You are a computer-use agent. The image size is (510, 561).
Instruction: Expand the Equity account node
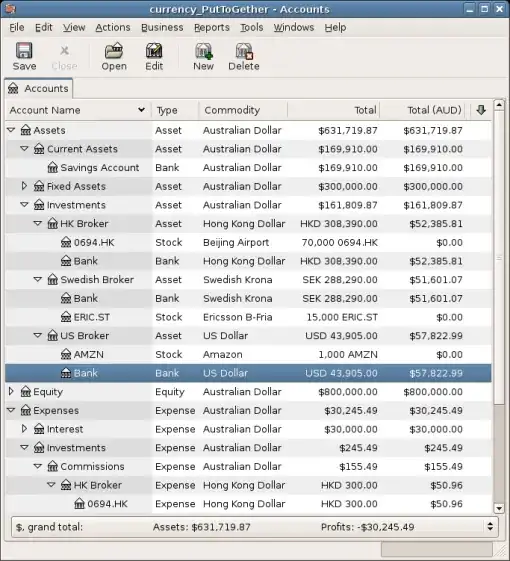click(x=11, y=391)
